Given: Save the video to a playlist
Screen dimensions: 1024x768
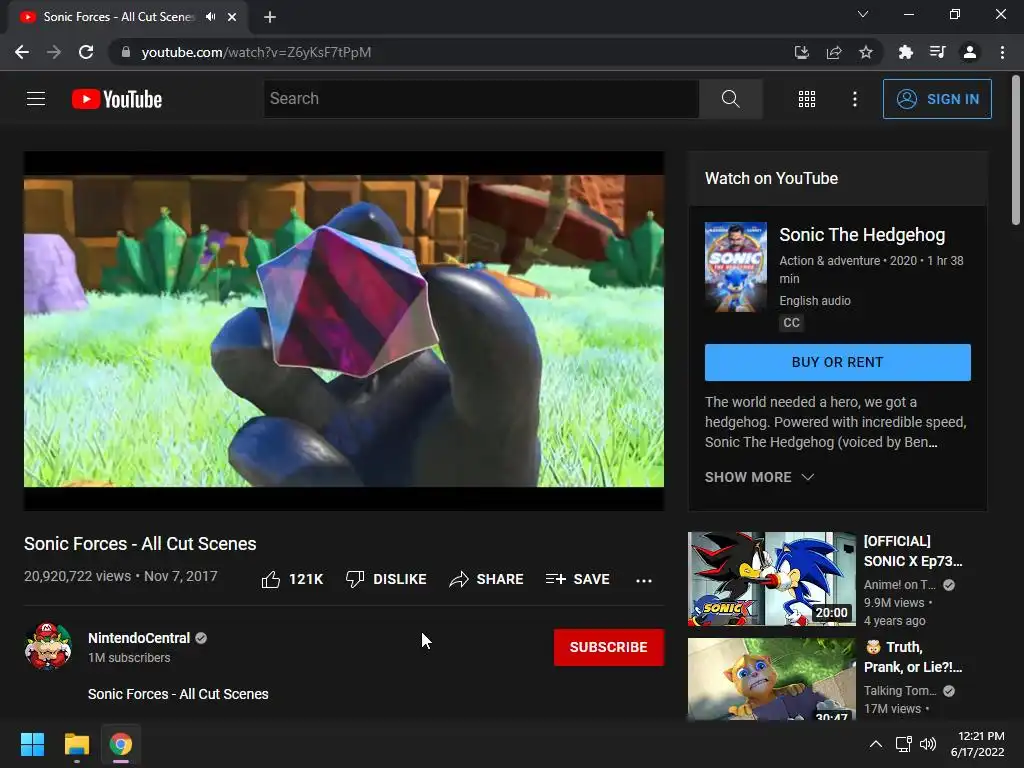Looking at the screenshot, I should [x=577, y=579].
